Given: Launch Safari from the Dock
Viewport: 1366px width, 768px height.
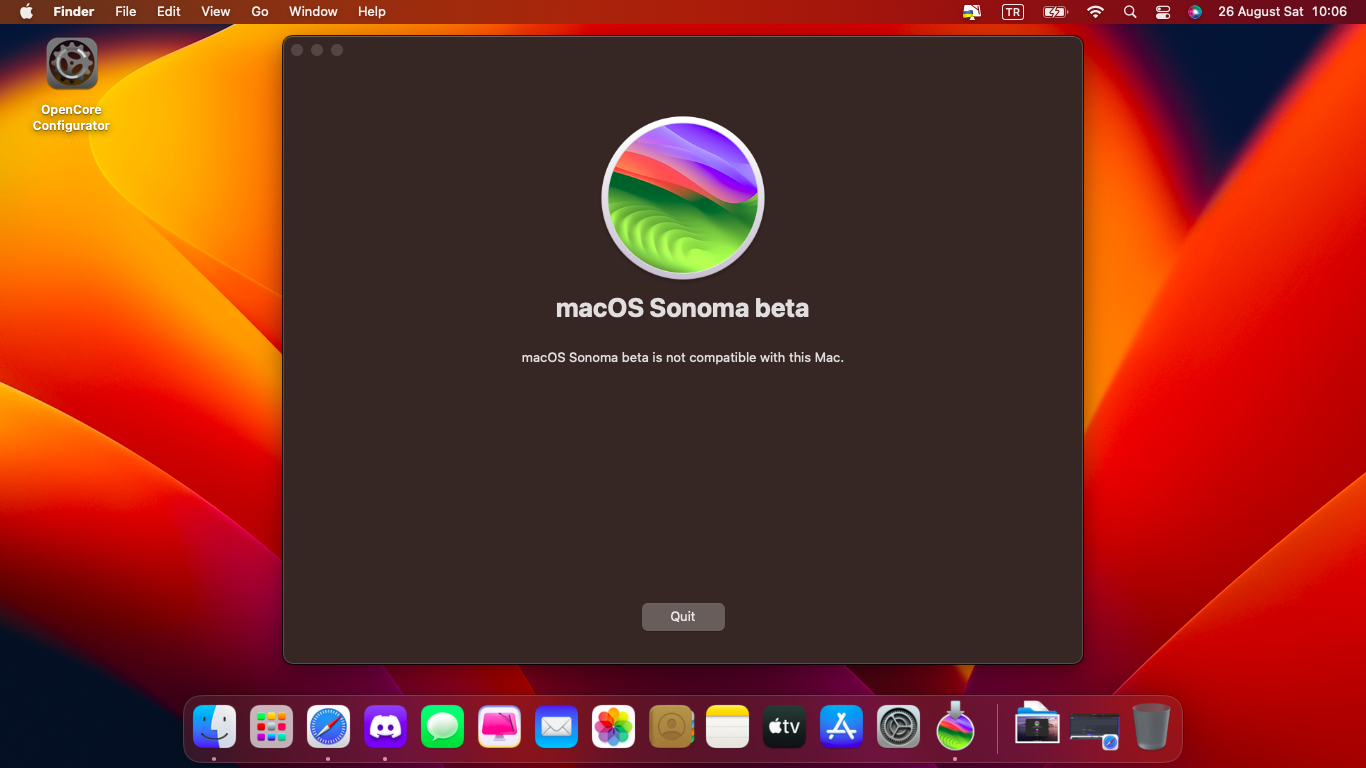Looking at the screenshot, I should coord(328,727).
